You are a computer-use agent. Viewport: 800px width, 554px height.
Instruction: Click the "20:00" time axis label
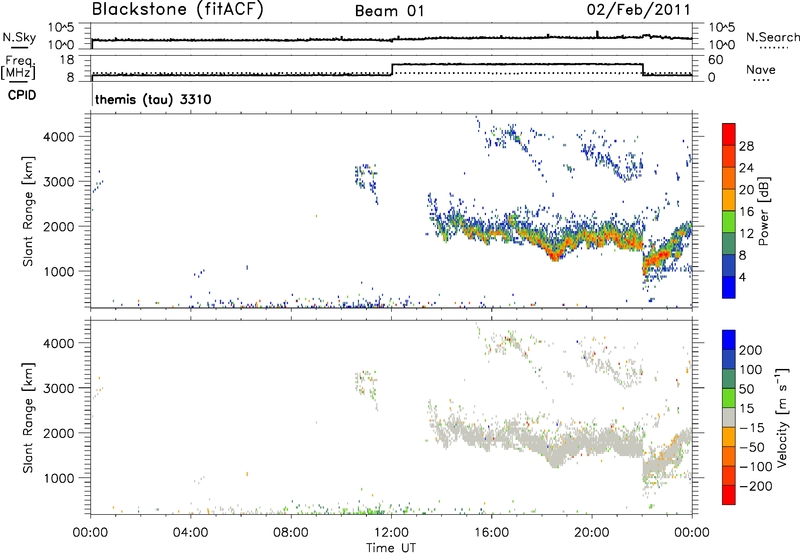point(592,533)
